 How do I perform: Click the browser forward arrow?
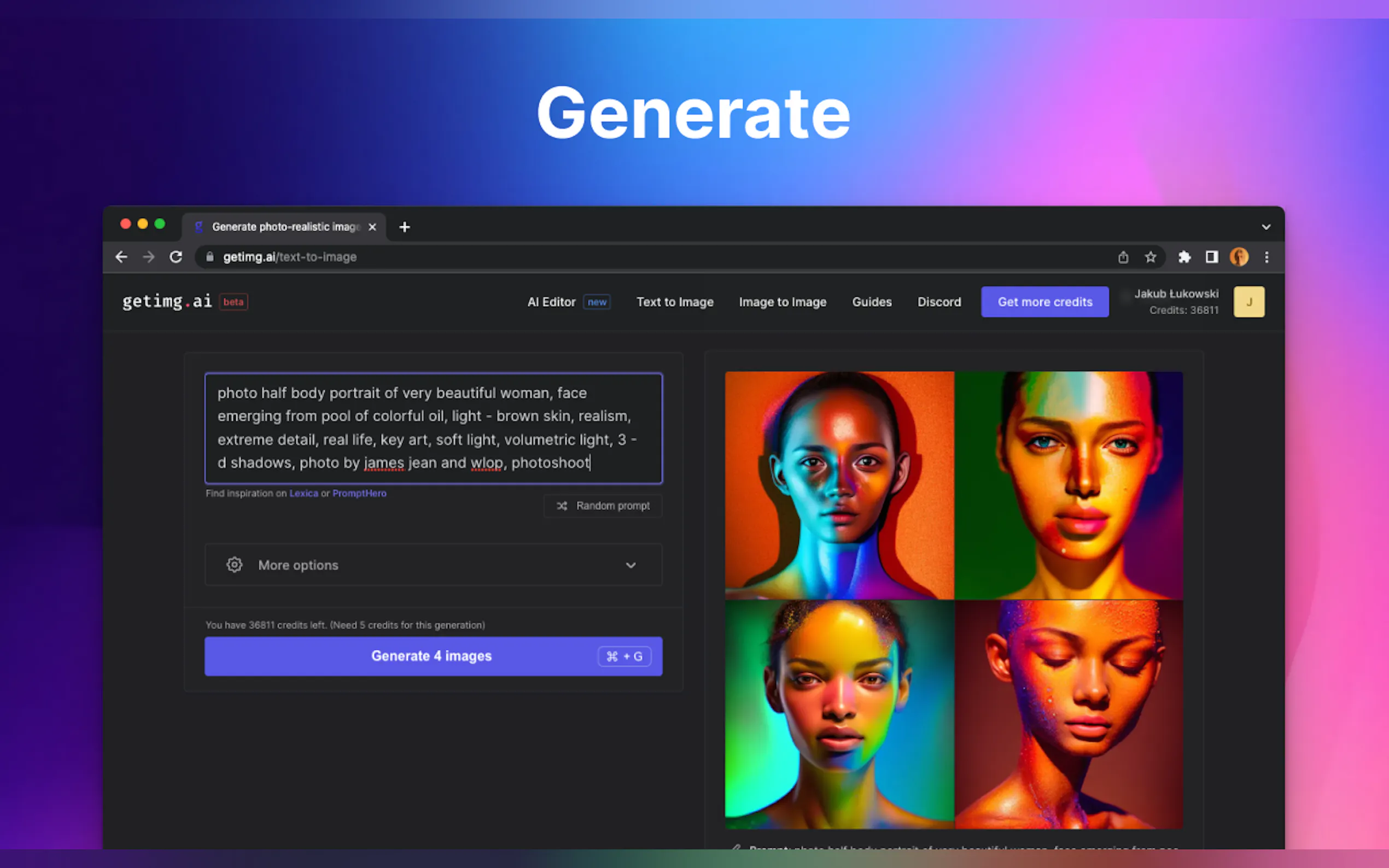click(149, 257)
